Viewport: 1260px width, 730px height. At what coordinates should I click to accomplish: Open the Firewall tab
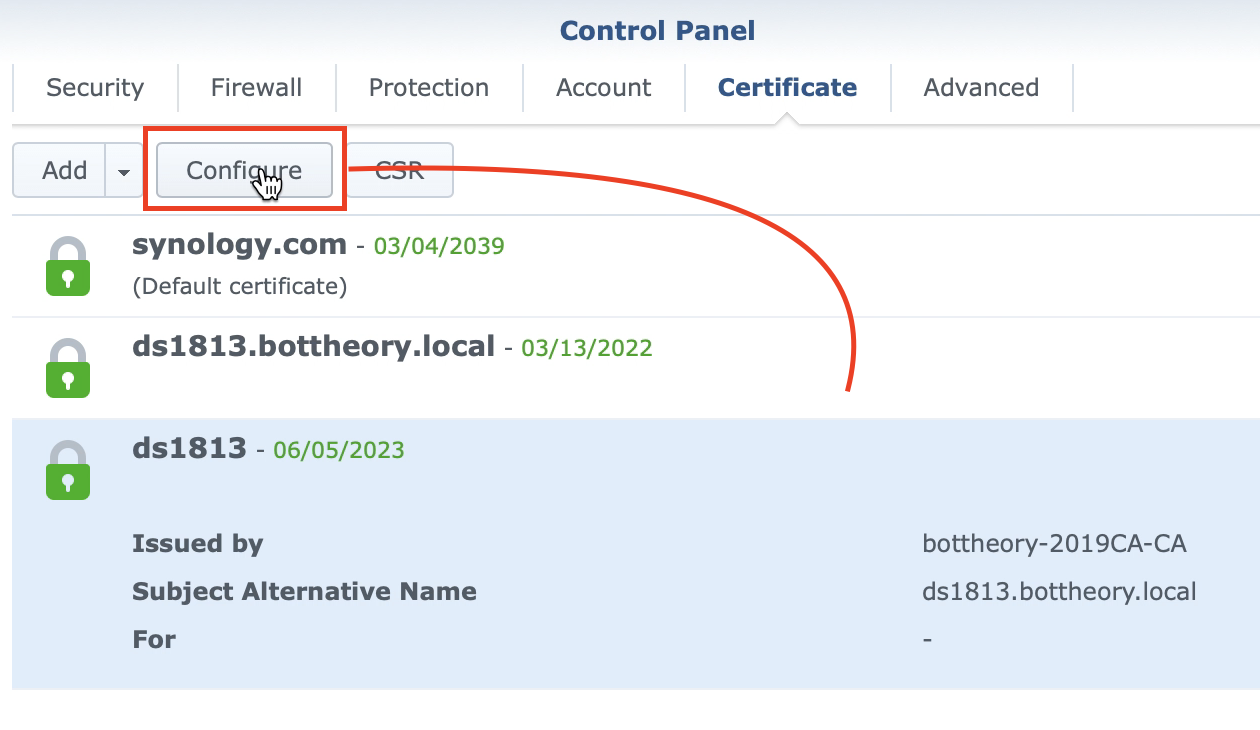[256, 88]
